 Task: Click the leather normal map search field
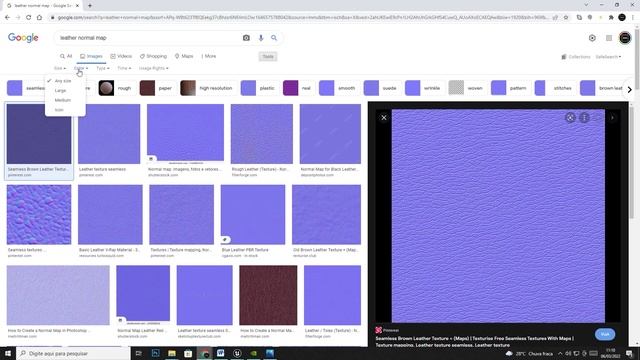point(149,38)
